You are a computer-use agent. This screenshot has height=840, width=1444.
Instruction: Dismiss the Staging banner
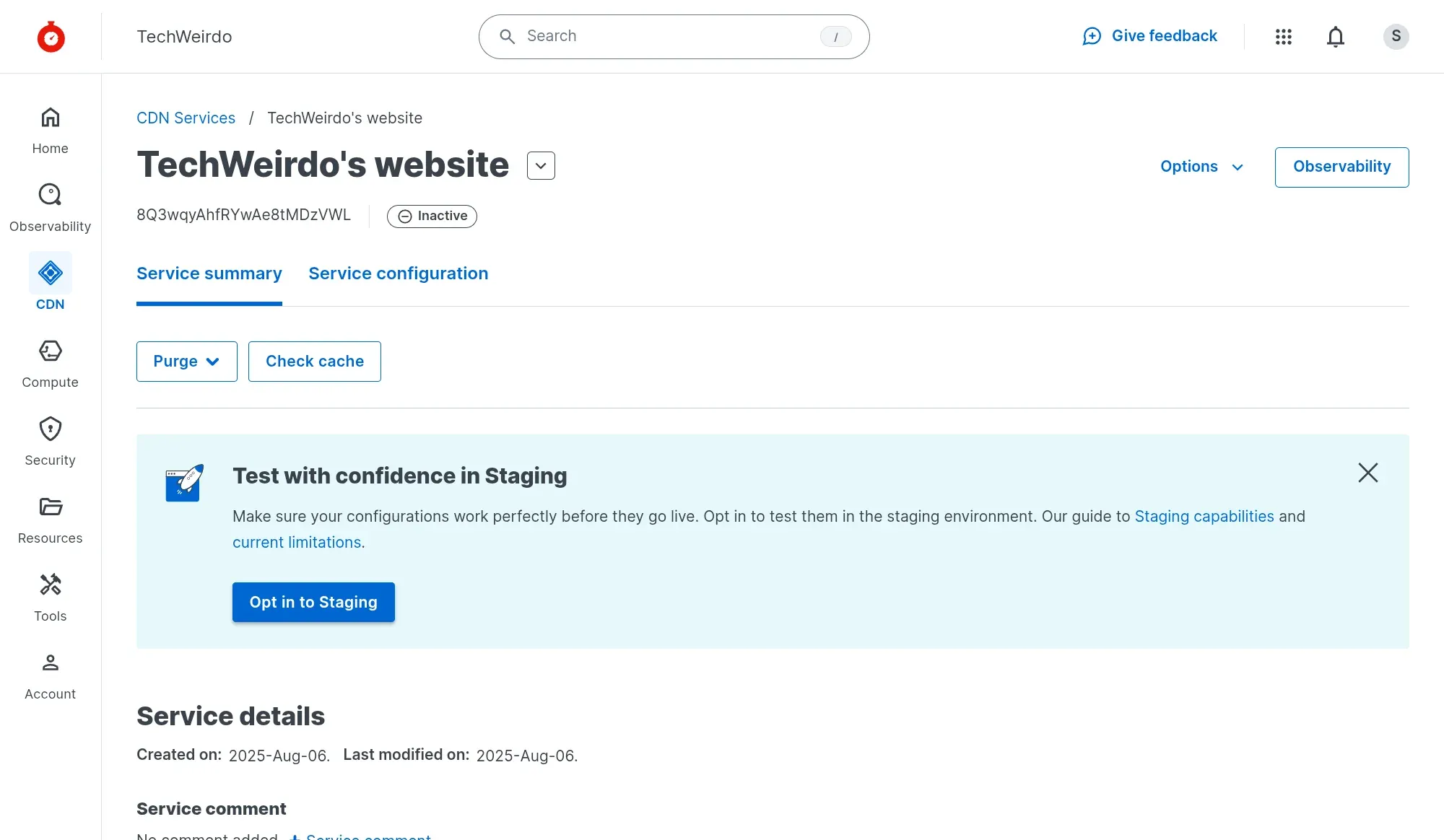point(1367,473)
